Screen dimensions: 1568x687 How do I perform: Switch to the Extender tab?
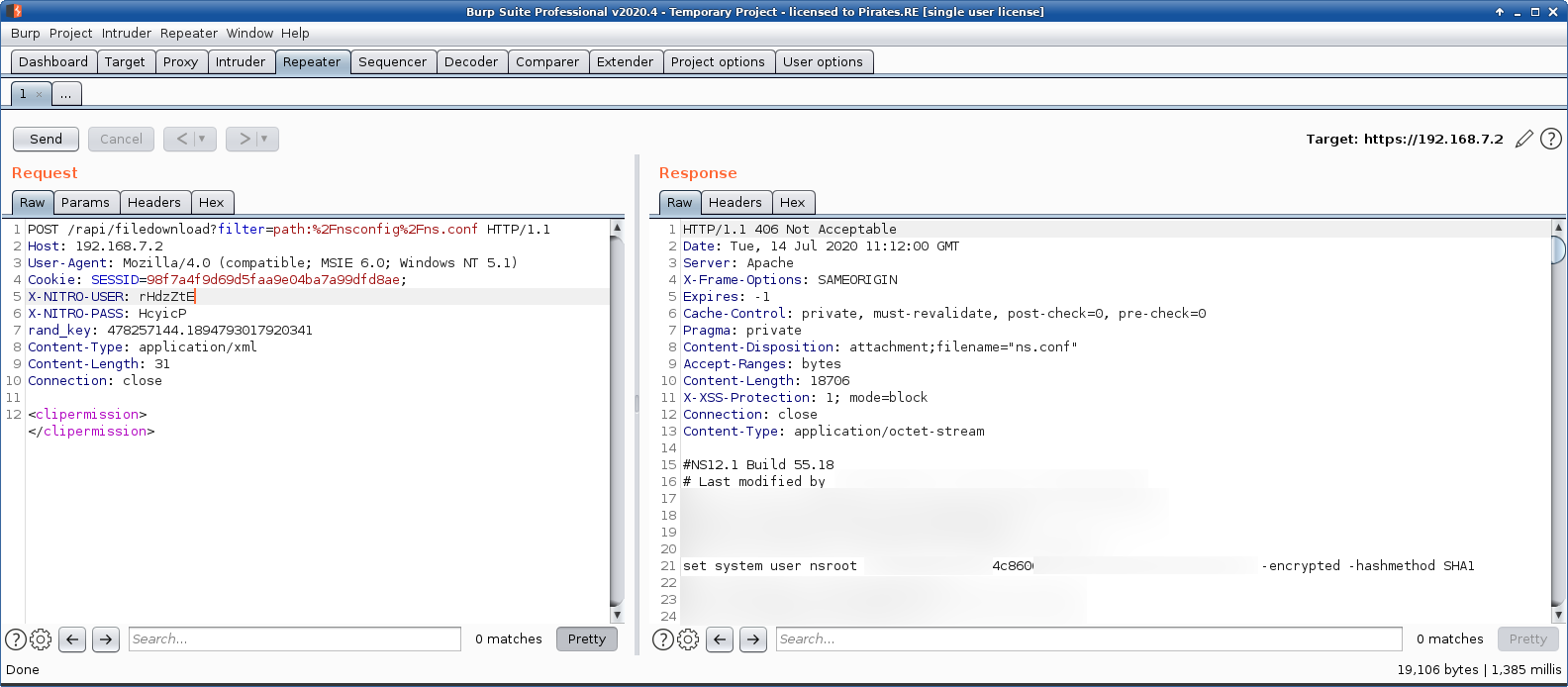click(625, 61)
